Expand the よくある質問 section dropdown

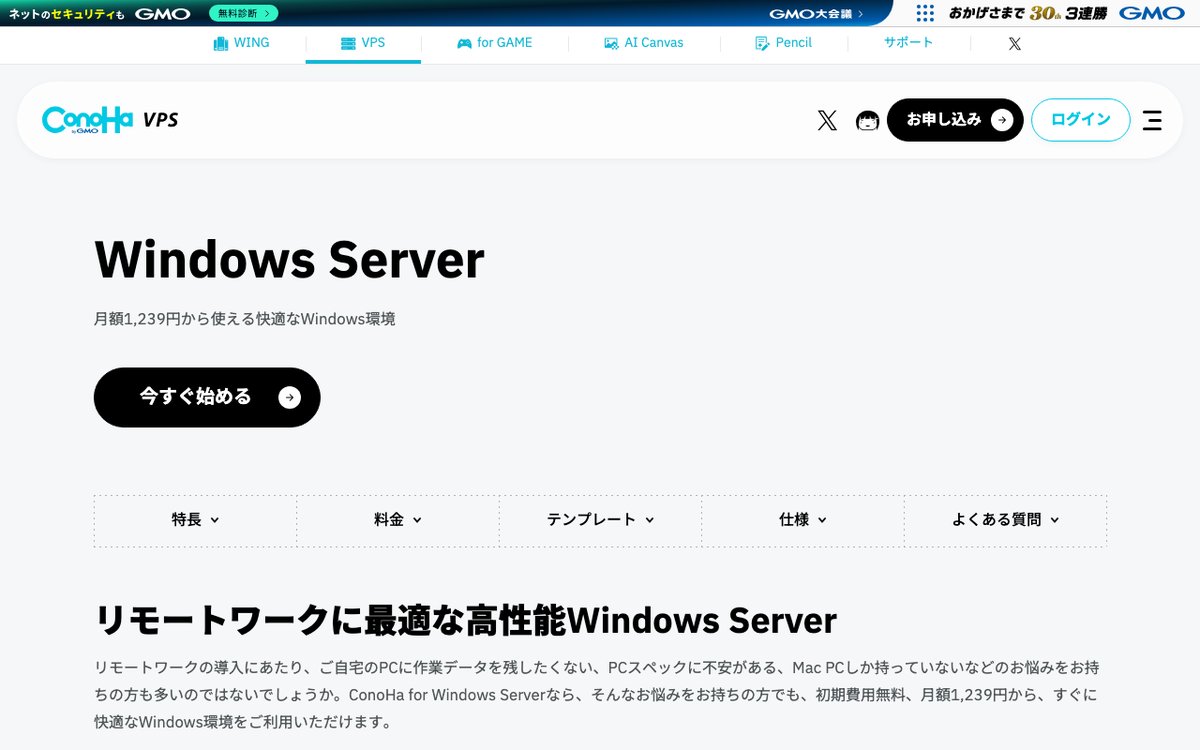click(1005, 520)
